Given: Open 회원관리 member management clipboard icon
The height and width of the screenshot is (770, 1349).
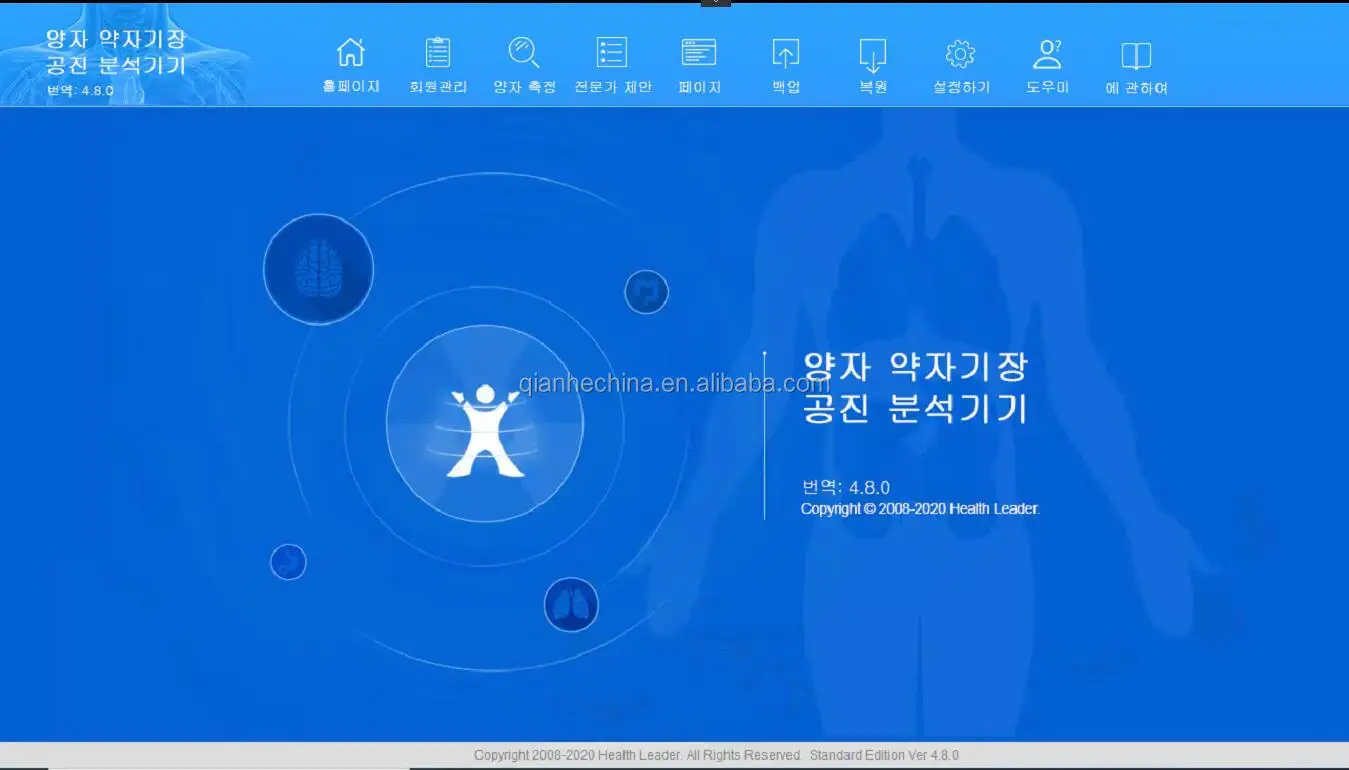Looking at the screenshot, I should click(x=438, y=53).
